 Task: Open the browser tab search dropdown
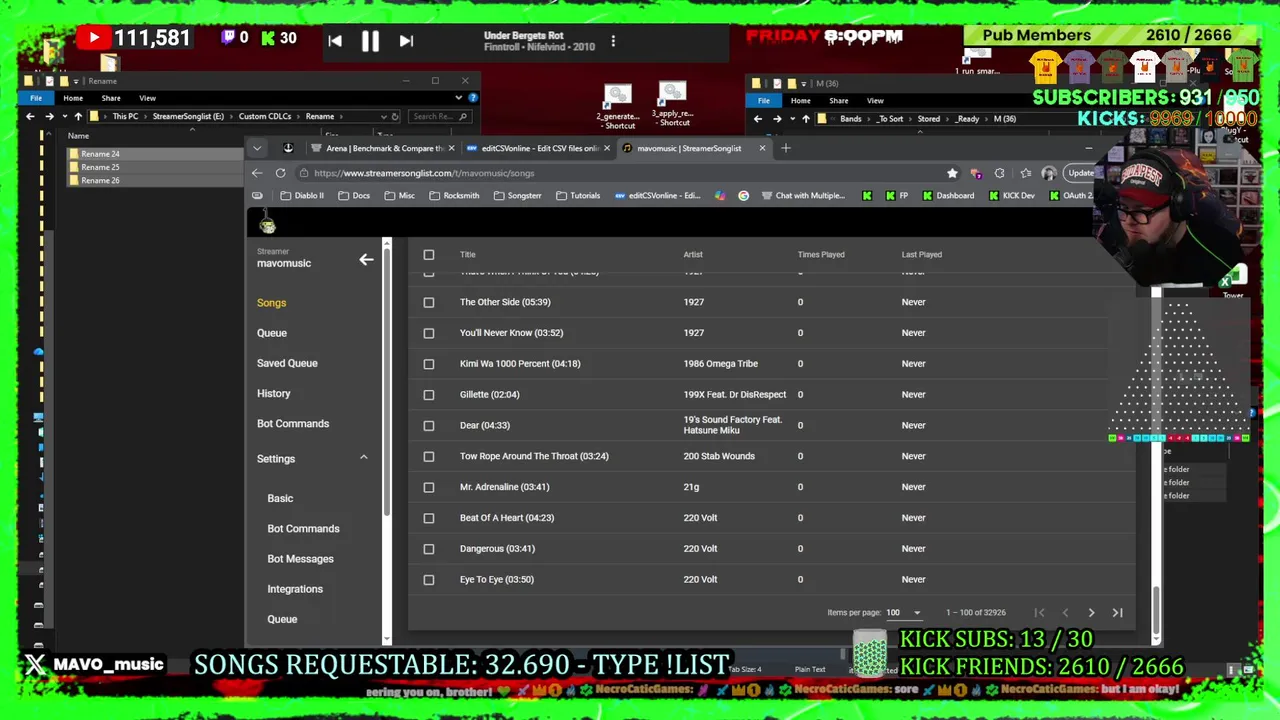[x=257, y=148]
